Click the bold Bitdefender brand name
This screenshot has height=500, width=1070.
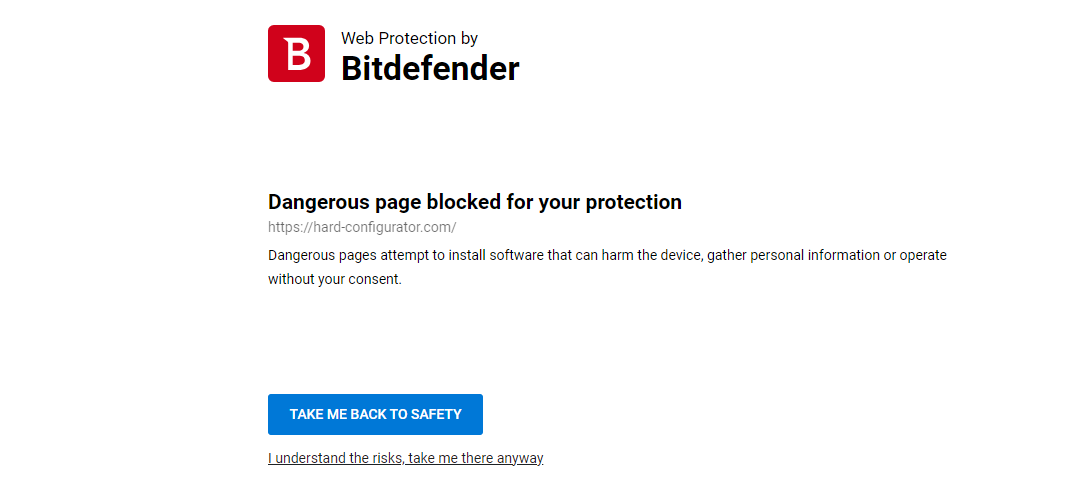pyautogui.click(x=430, y=69)
